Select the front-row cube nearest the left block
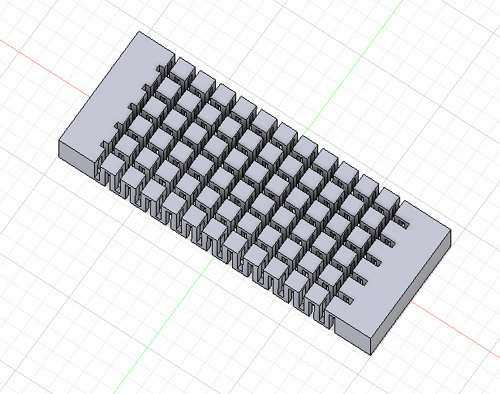Viewport: 500px width, 394px height. click(113, 166)
